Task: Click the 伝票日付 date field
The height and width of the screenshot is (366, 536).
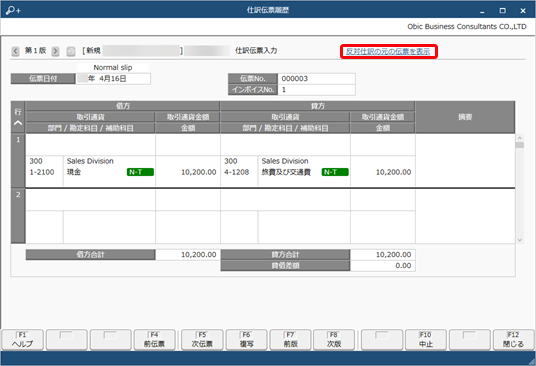Action: [113, 79]
